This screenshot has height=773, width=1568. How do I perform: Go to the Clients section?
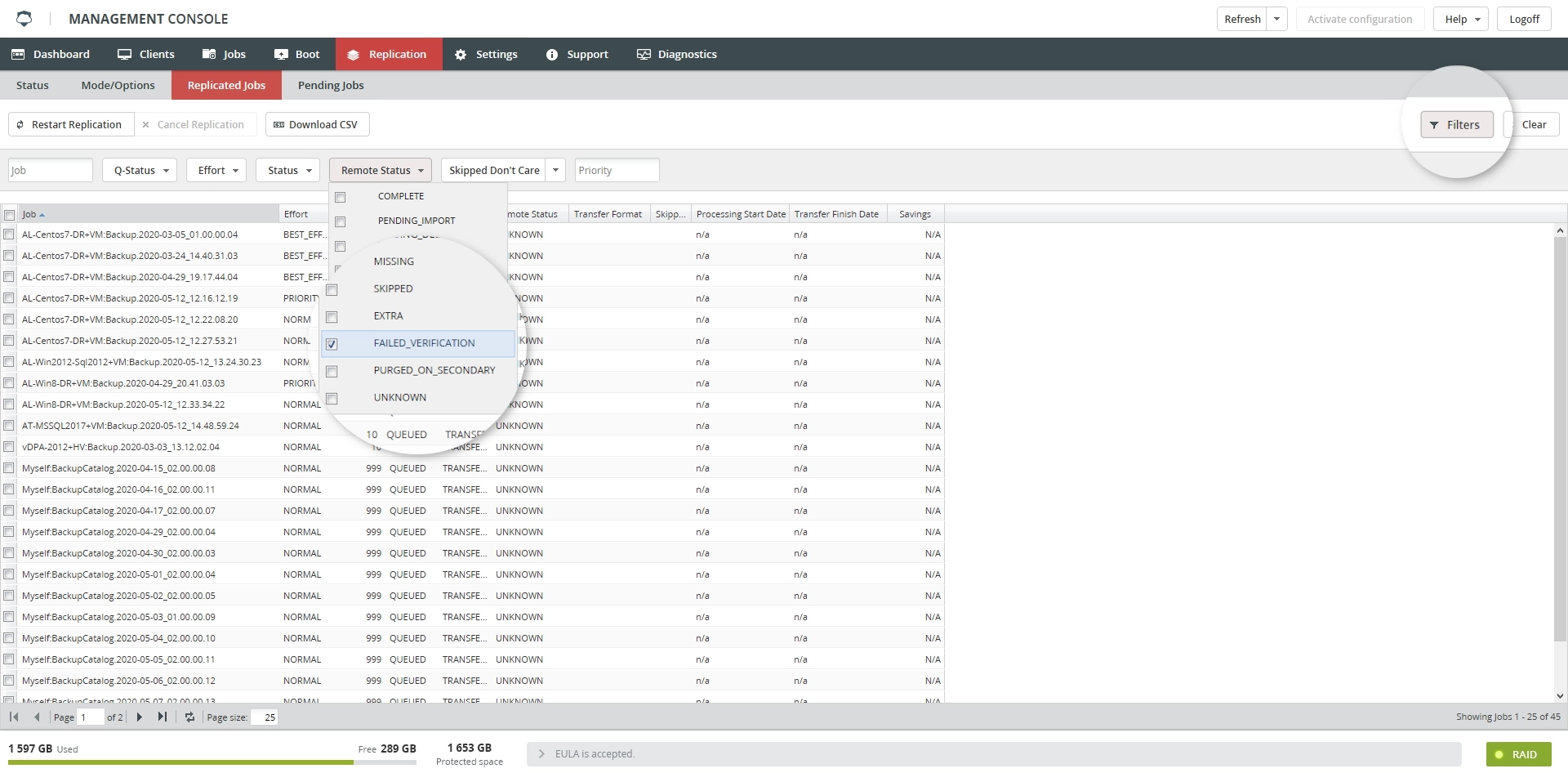[146, 54]
